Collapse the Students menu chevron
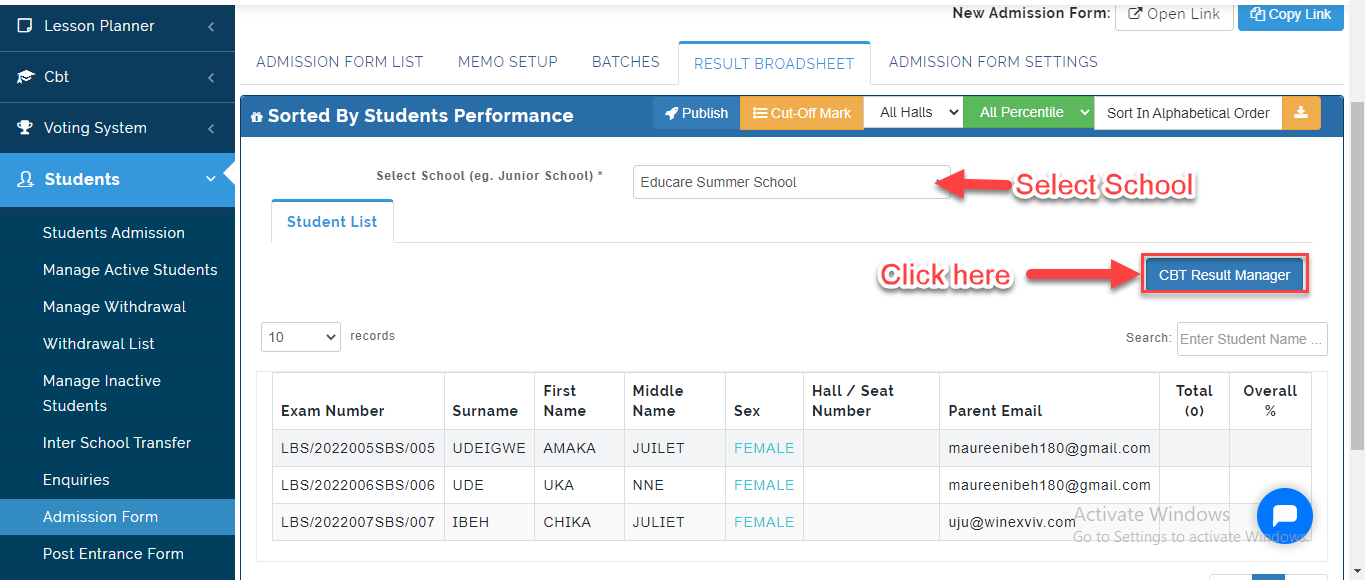1365x580 pixels. [x=211, y=180]
